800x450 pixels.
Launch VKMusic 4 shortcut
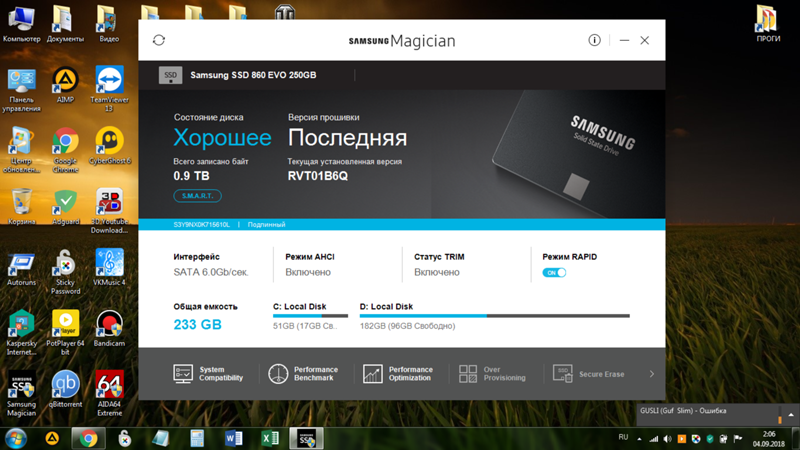click(109, 267)
